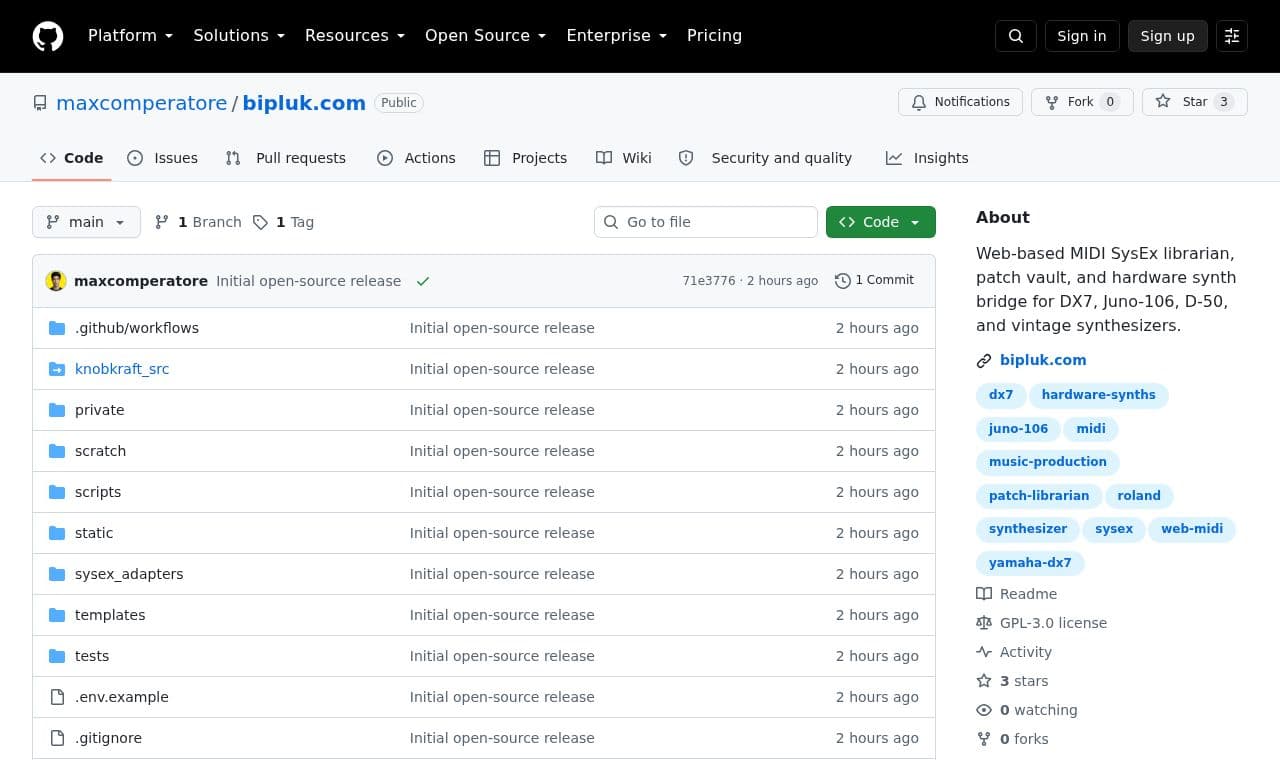The image size is (1280, 760).
Task: Click the history clock icon beside 1 Commit
Action: [x=843, y=281]
